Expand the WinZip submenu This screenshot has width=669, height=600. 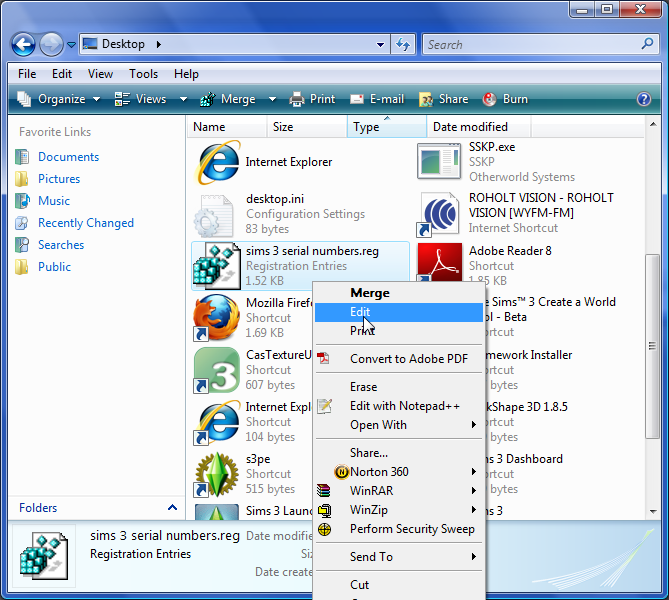(399, 510)
